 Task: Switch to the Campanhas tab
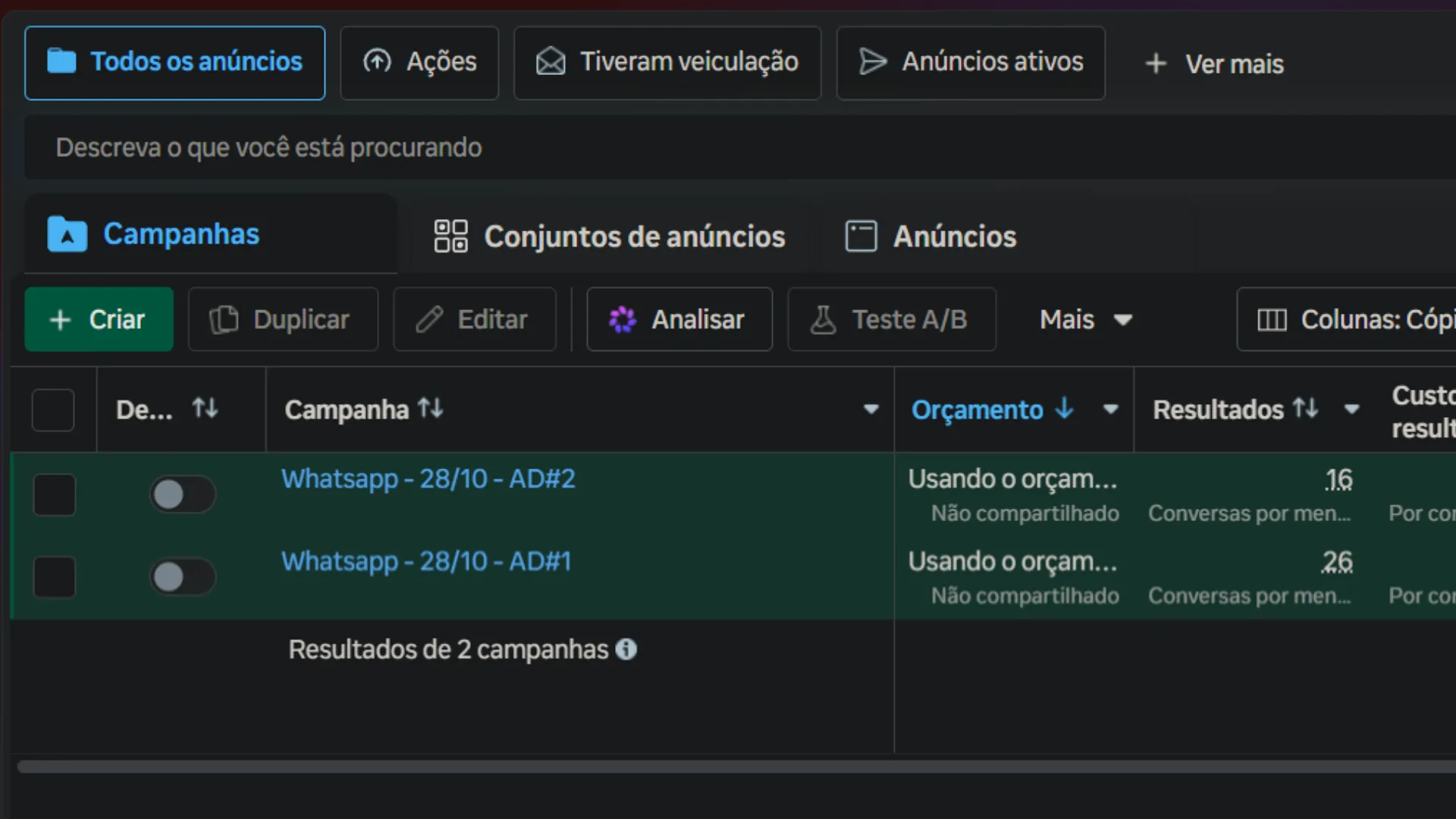(x=211, y=234)
